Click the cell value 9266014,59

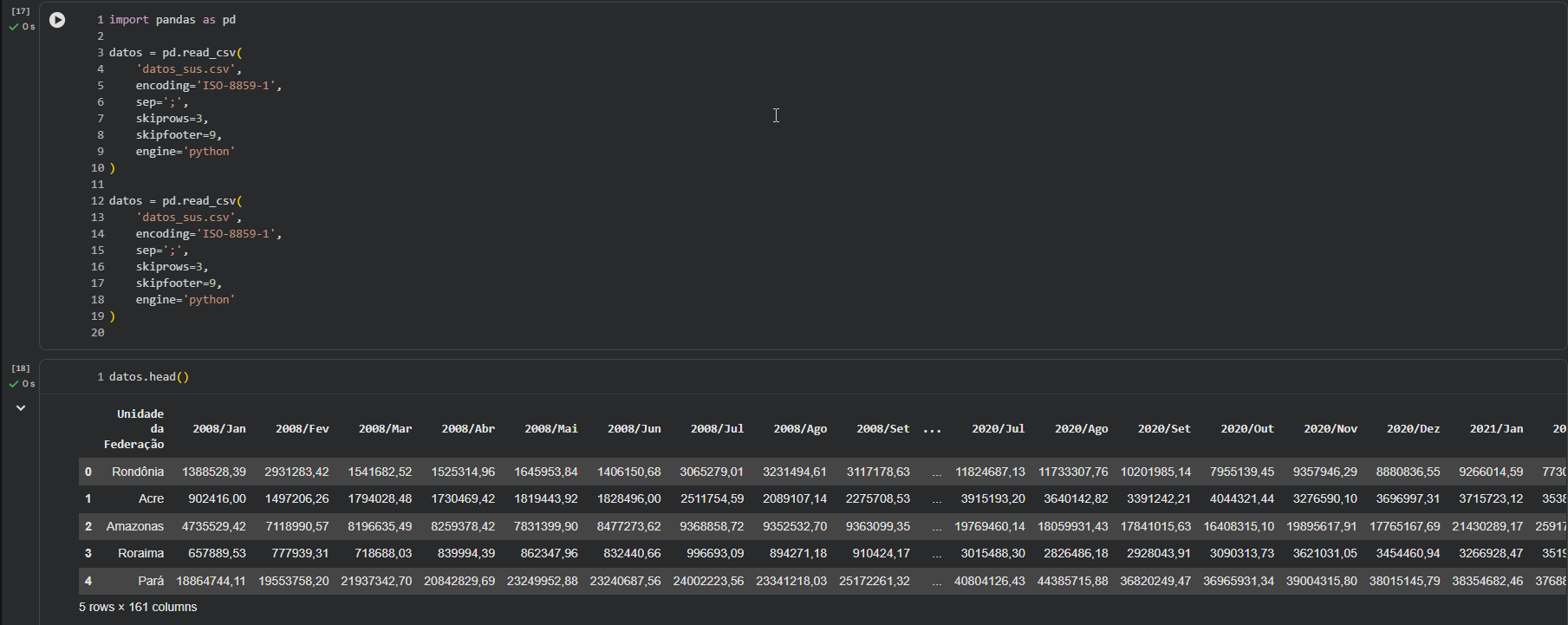(1491, 472)
